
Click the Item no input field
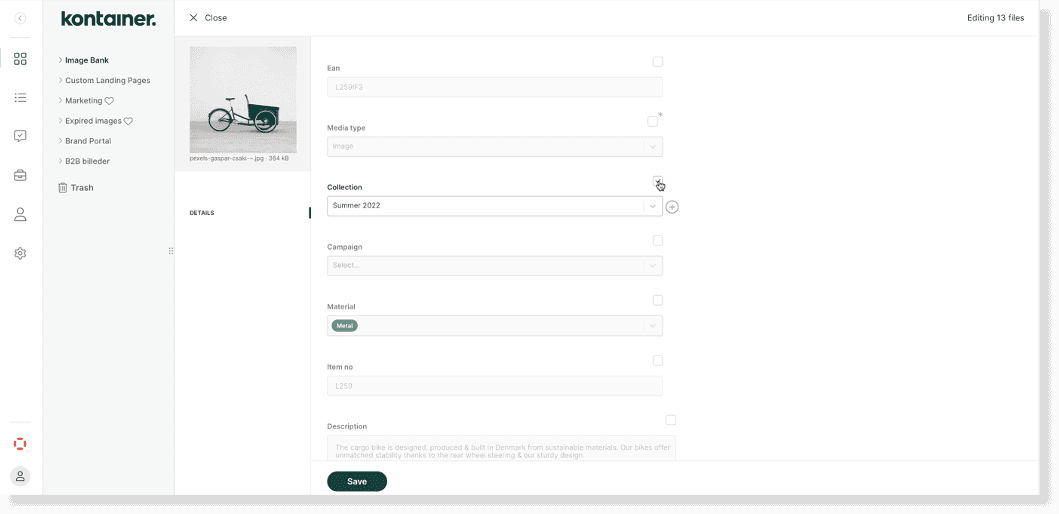tap(494, 386)
